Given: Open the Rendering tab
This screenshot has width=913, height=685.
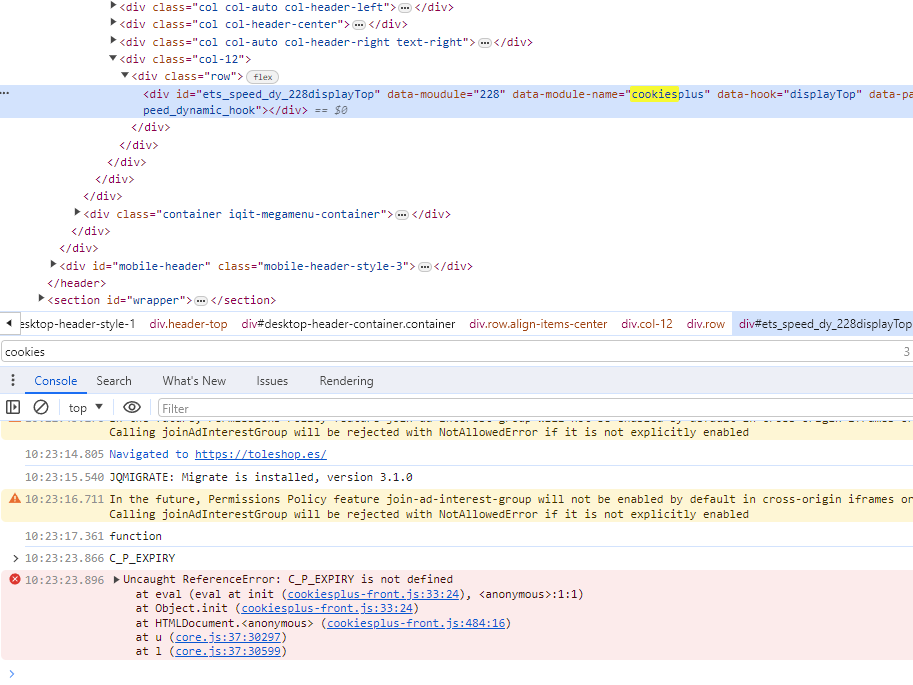Looking at the screenshot, I should pos(346,381).
